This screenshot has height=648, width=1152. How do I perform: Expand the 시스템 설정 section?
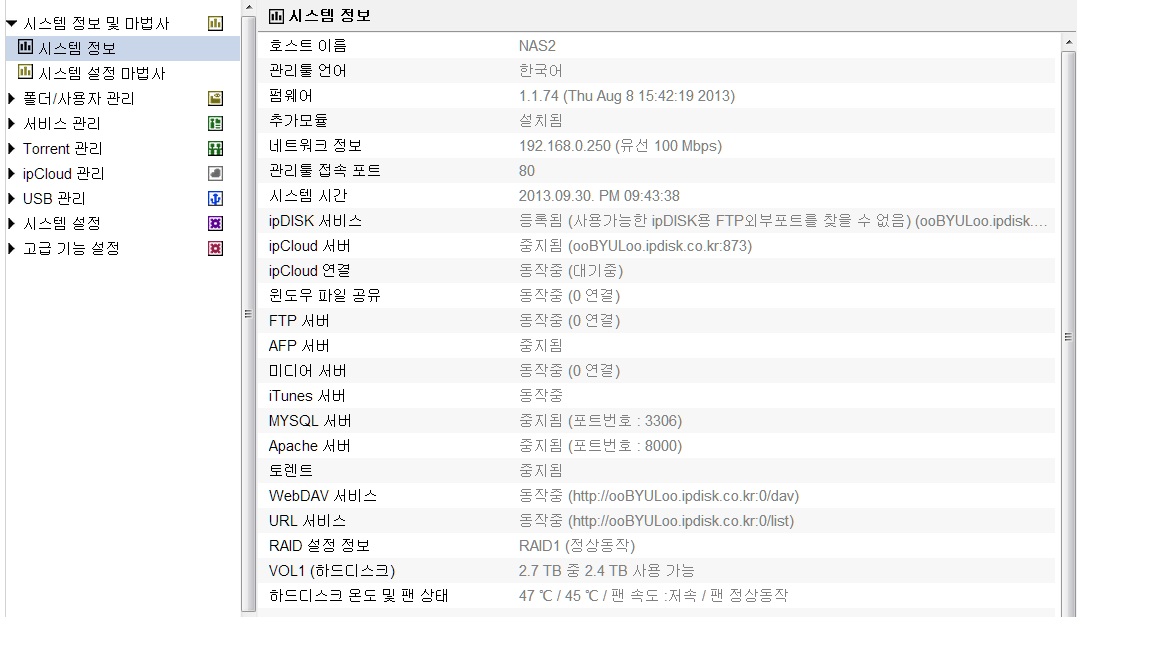(x=11, y=223)
